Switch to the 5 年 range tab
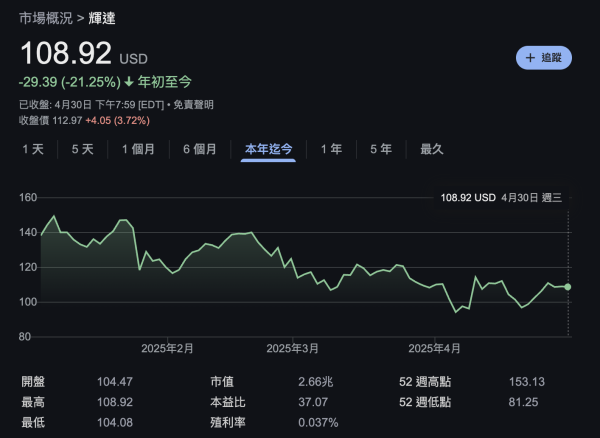The width and height of the screenshot is (600, 438). pyautogui.click(x=381, y=149)
